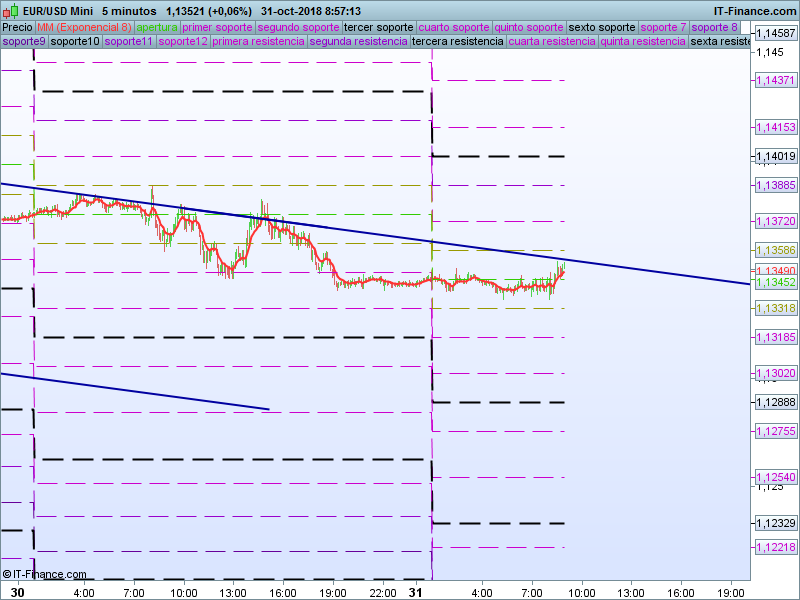800x600 pixels.
Task: Click the primera resistencia label
Action: tap(259, 42)
